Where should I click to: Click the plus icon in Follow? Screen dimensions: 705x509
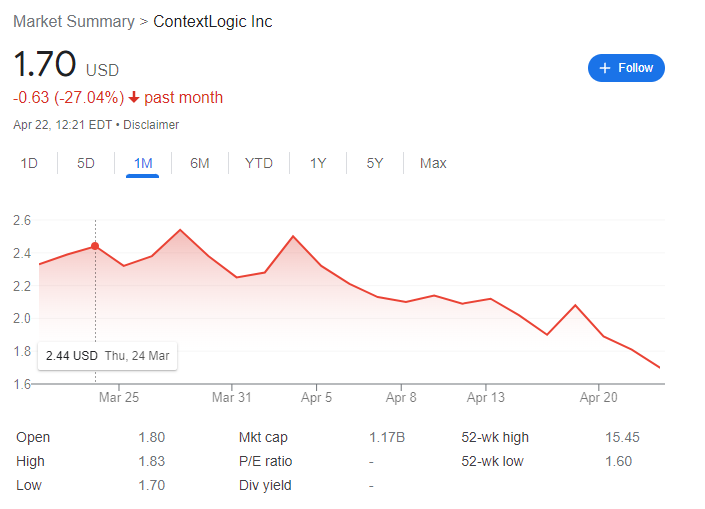(604, 68)
